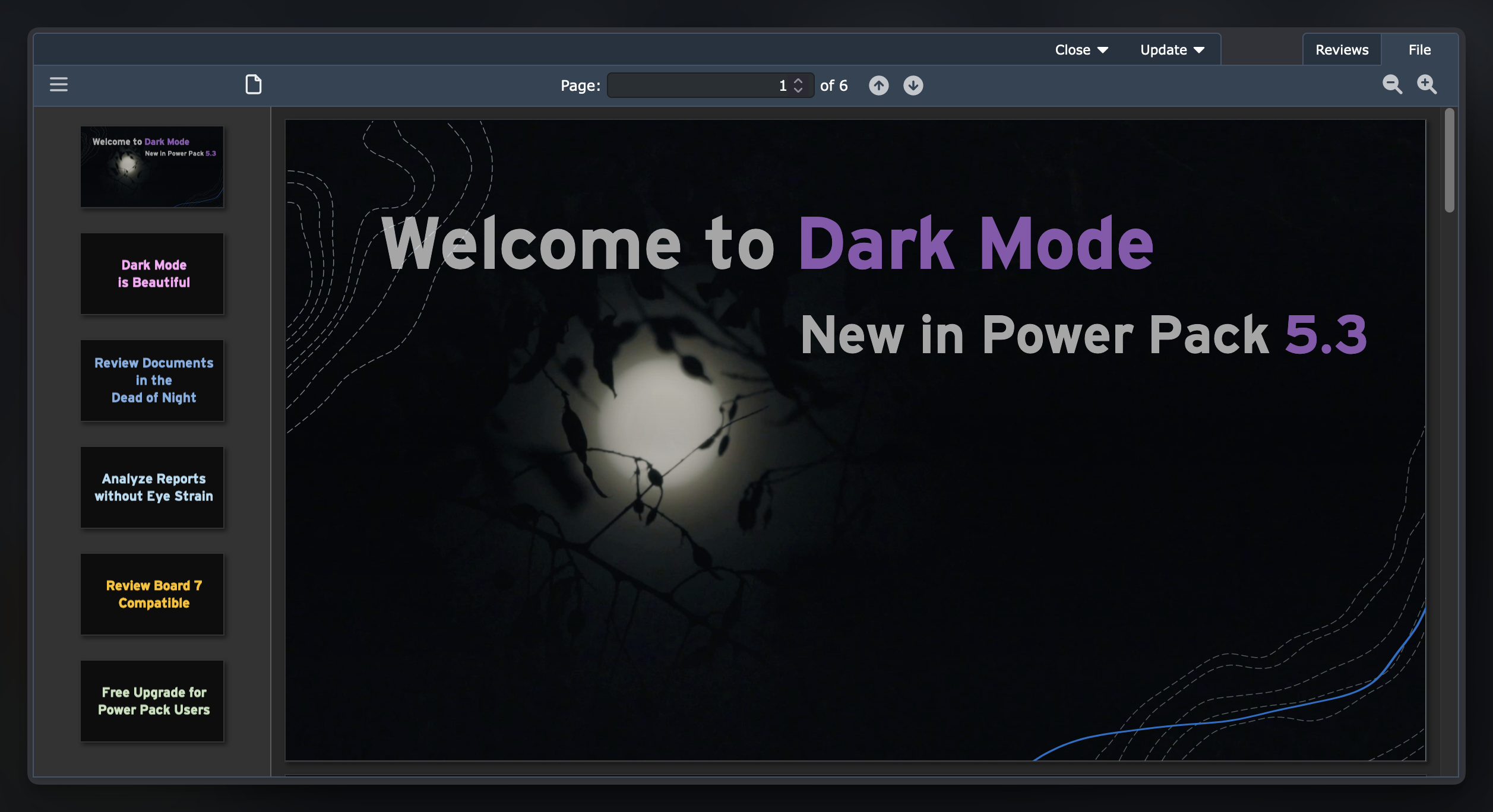Image resolution: width=1493 pixels, height=812 pixels.
Task: Go to the next page with the down arrow
Action: point(913,85)
